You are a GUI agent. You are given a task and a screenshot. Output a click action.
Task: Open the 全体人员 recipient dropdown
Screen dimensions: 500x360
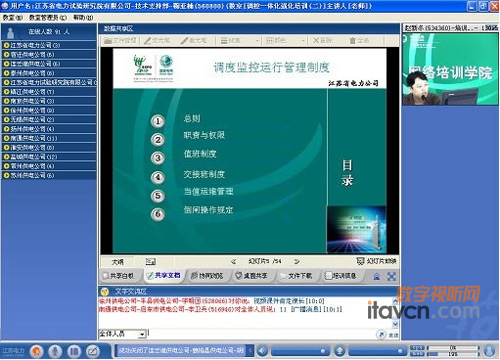[x=142, y=334]
